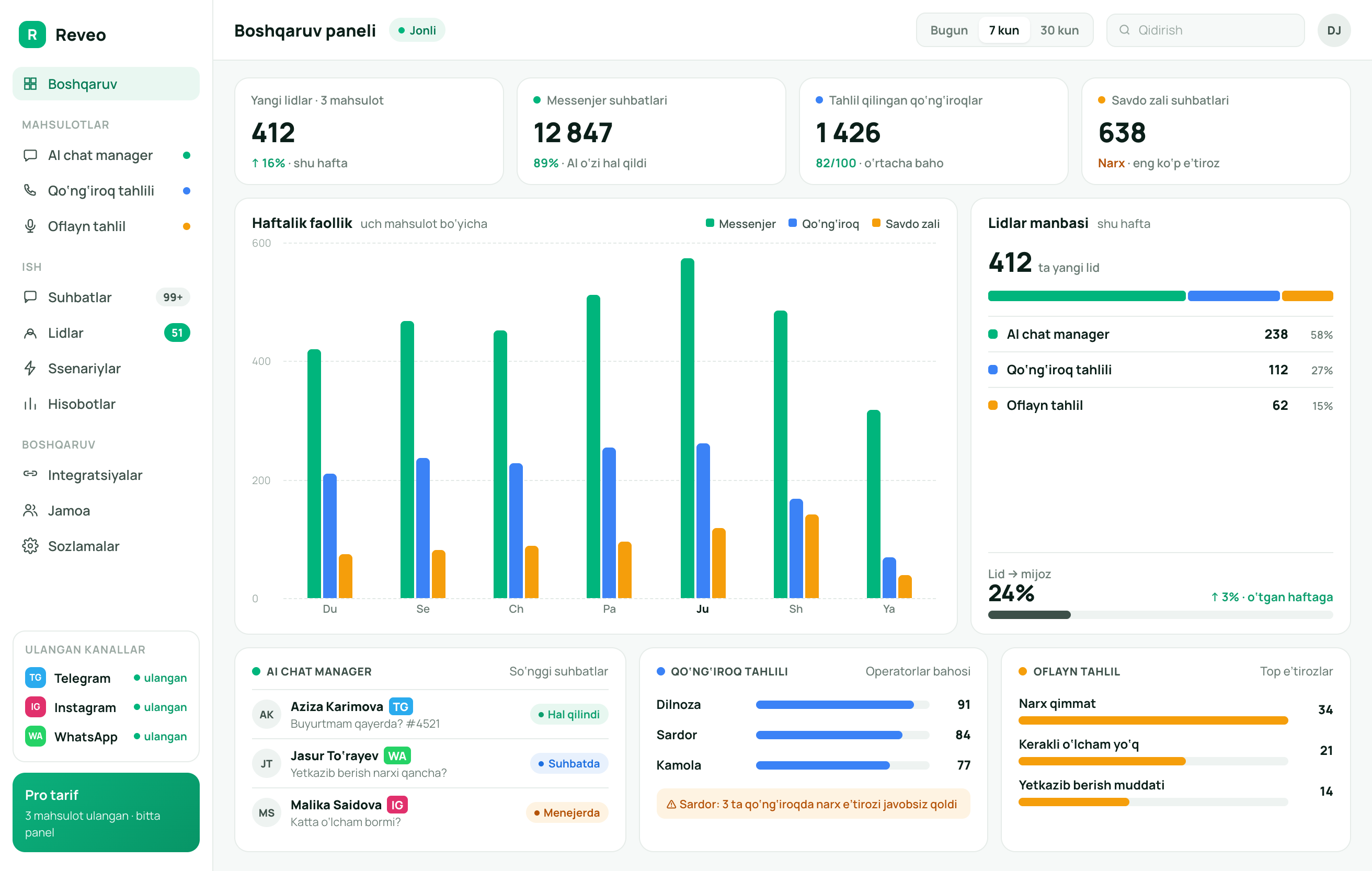Open Sozlamalar gear icon

pyautogui.click(x=30, y=546)
